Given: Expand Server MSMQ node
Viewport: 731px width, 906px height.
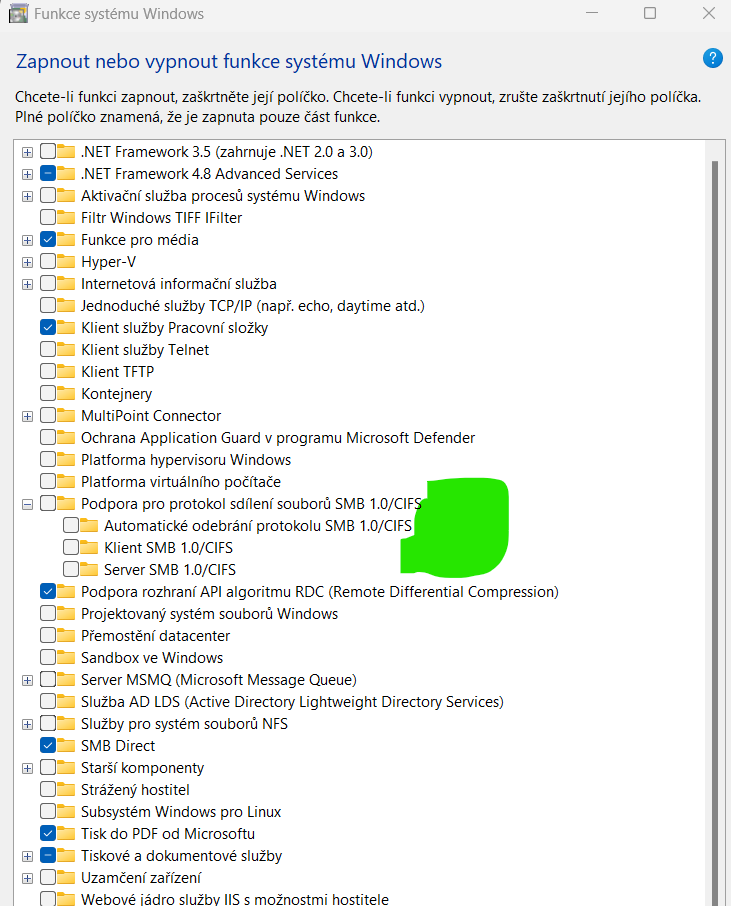Looking at the screenshot, I should click(27, 680).
